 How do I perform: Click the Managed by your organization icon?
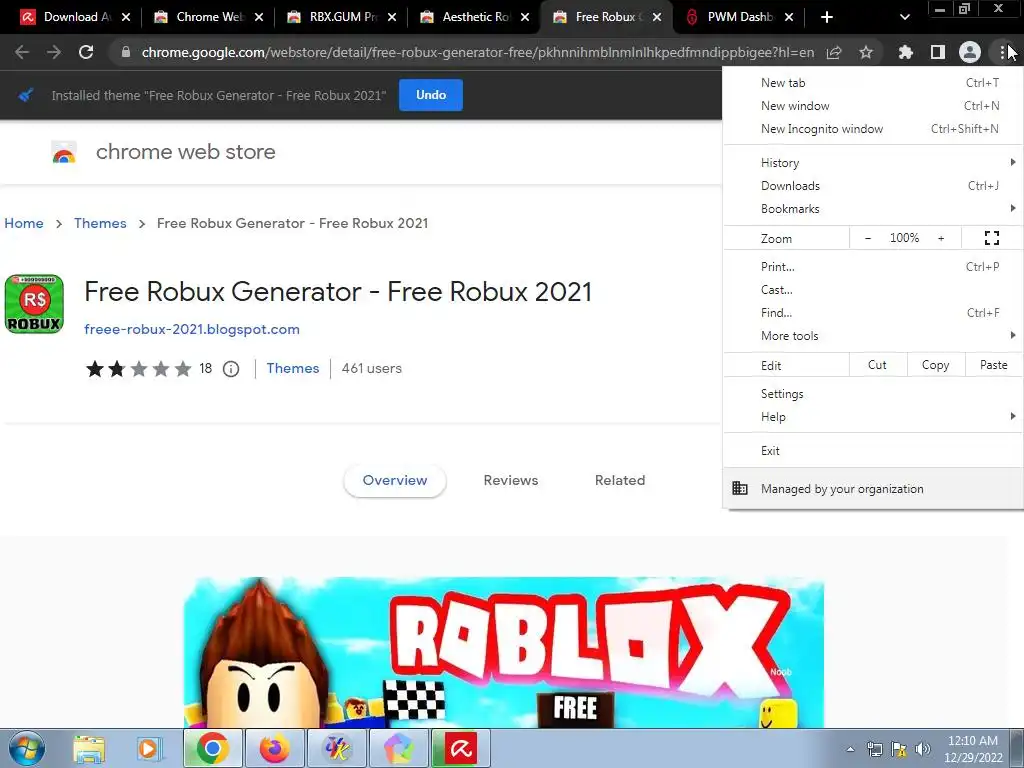coord(740,488)
